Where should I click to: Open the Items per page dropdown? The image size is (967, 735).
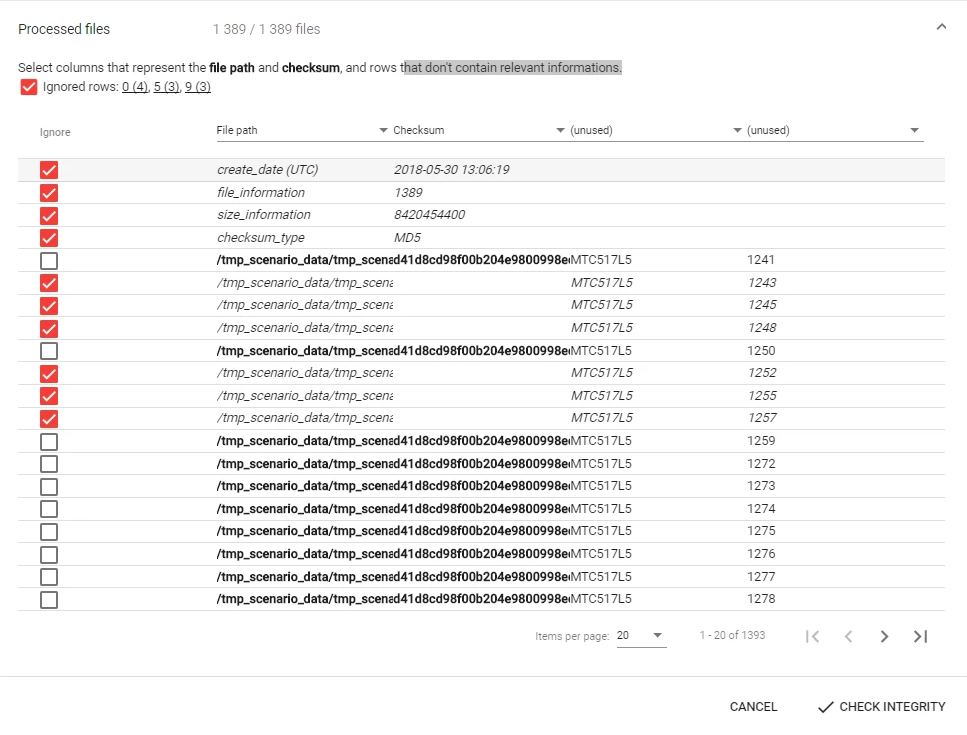click(x=641, y=636)
